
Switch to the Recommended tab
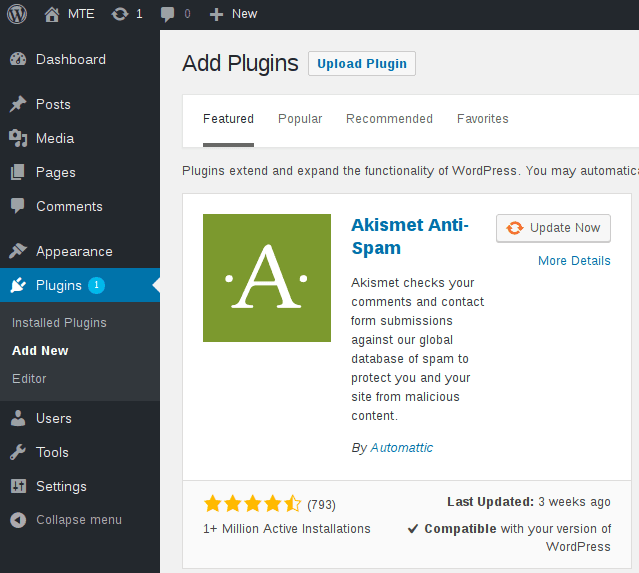(x=389, y=119)
